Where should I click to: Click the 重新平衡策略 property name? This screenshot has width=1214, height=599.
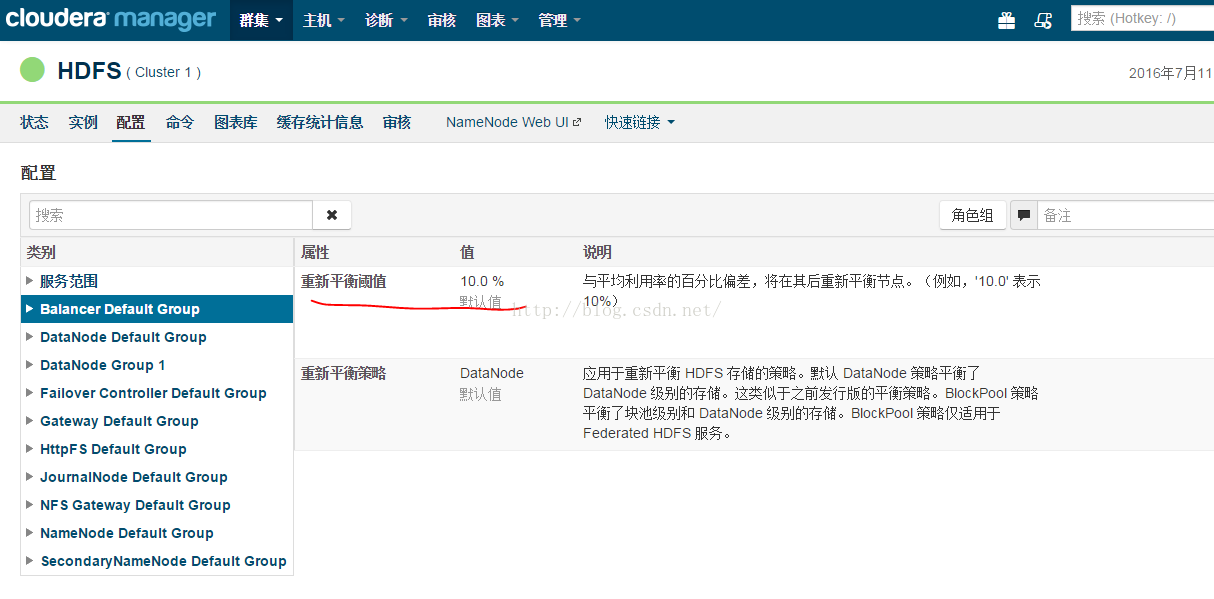[x=343, y=373]
